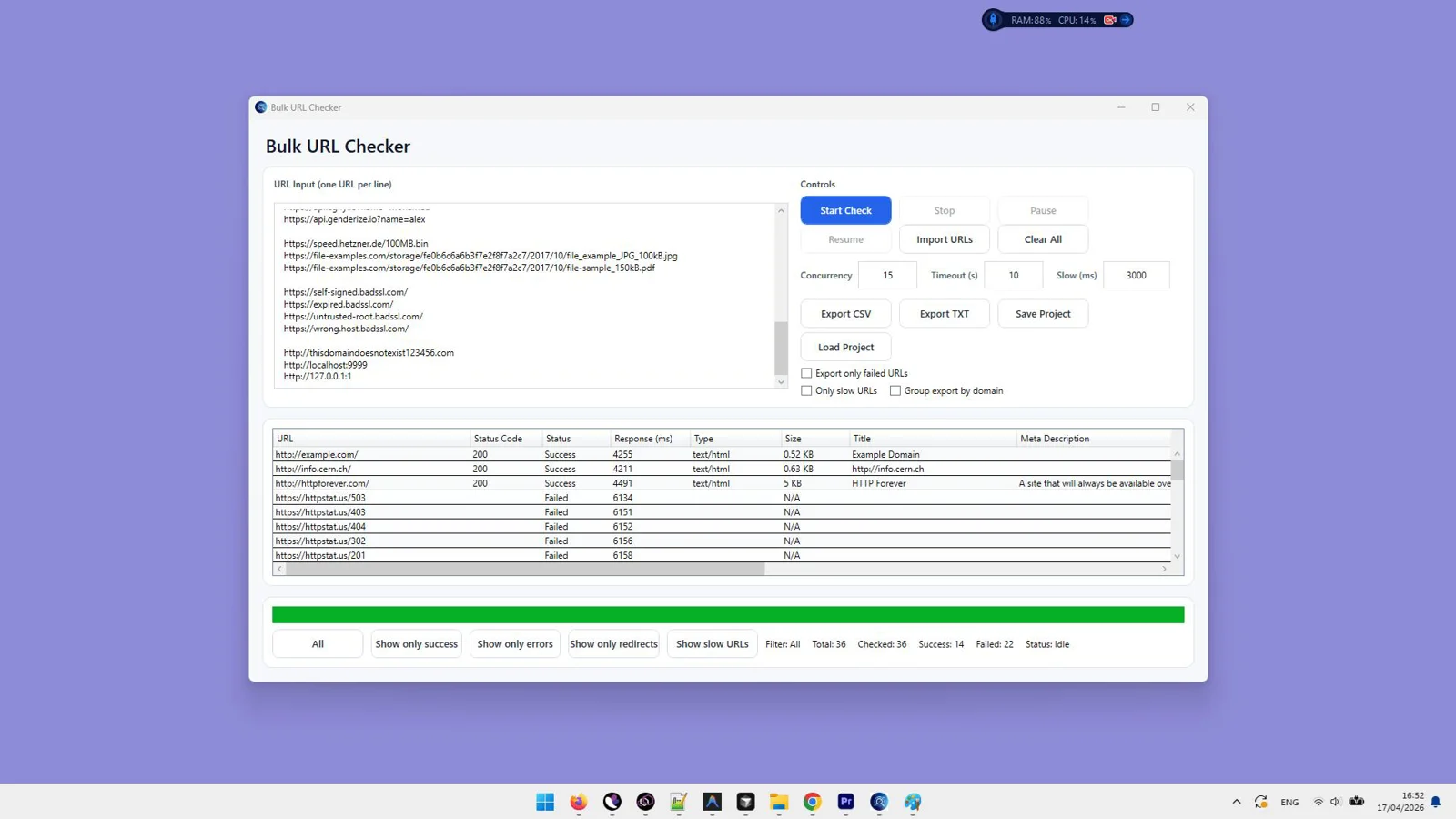Click the Bulk URL Checker title bar icon
The height and width of the screenshot is (819, 1456).
(261, 107)
